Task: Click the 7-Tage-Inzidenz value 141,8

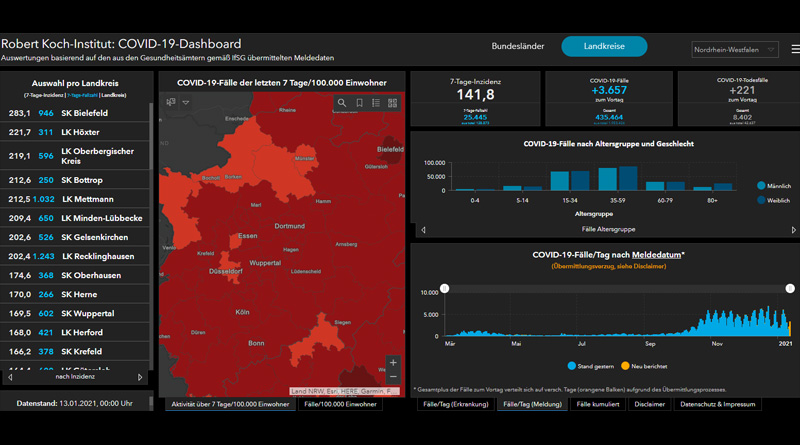Action: coord(475,94)
